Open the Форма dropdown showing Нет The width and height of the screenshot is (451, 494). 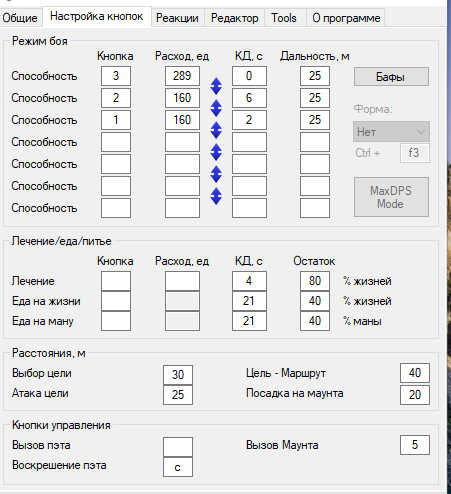391,132
